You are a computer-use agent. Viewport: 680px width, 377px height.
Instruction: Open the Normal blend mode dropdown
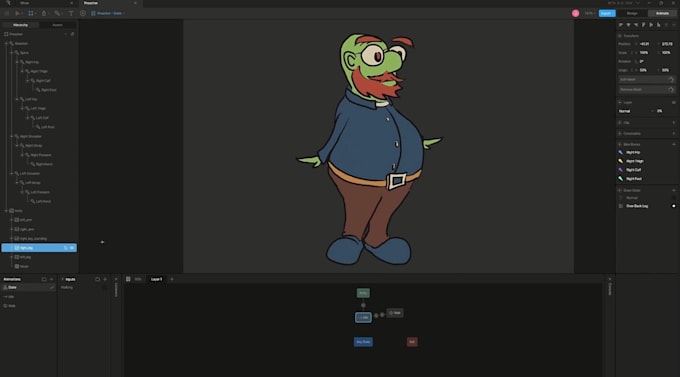[x=635, y=111]
